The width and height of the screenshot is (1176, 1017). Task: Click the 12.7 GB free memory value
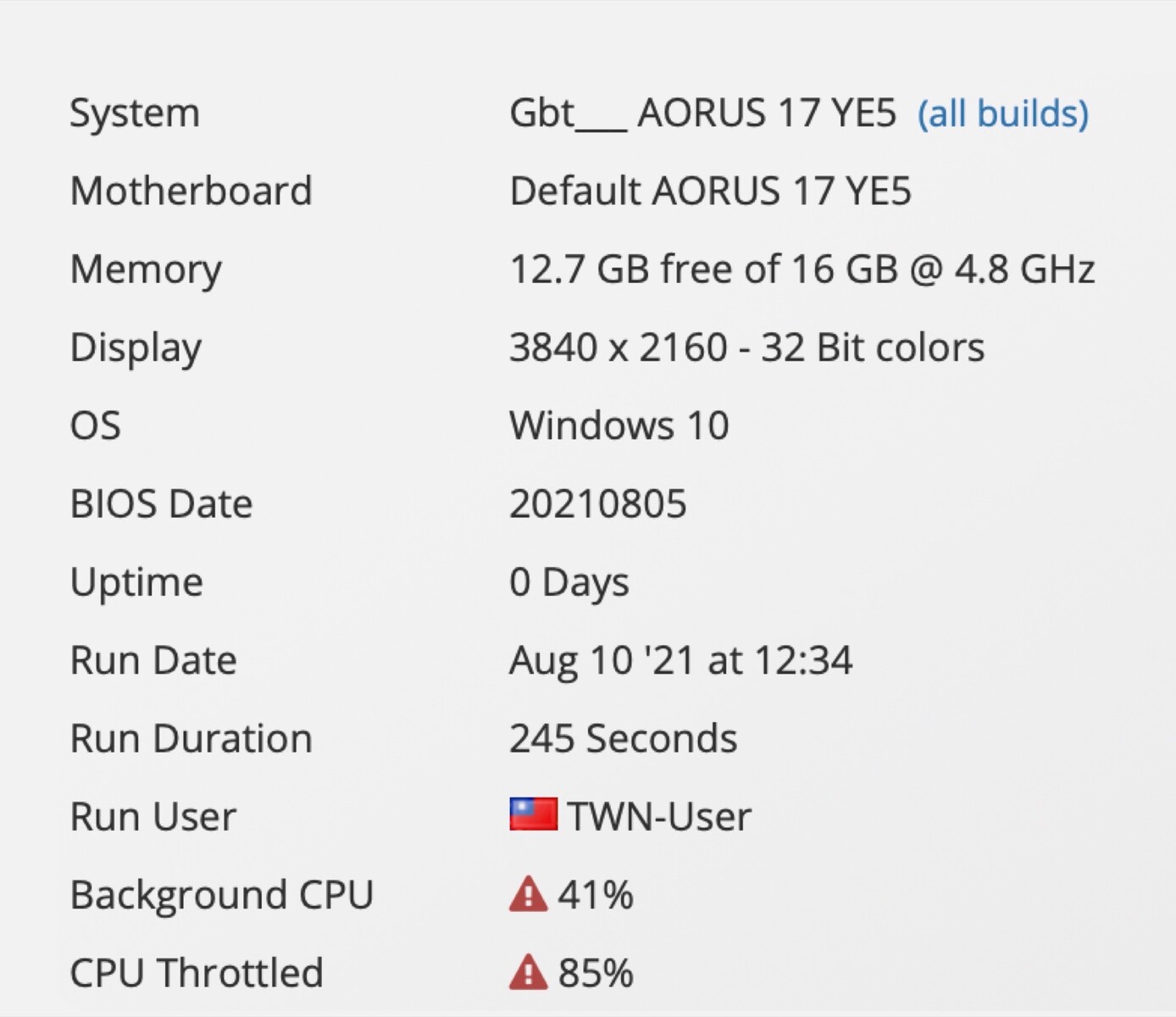click(x=801, y=270)
